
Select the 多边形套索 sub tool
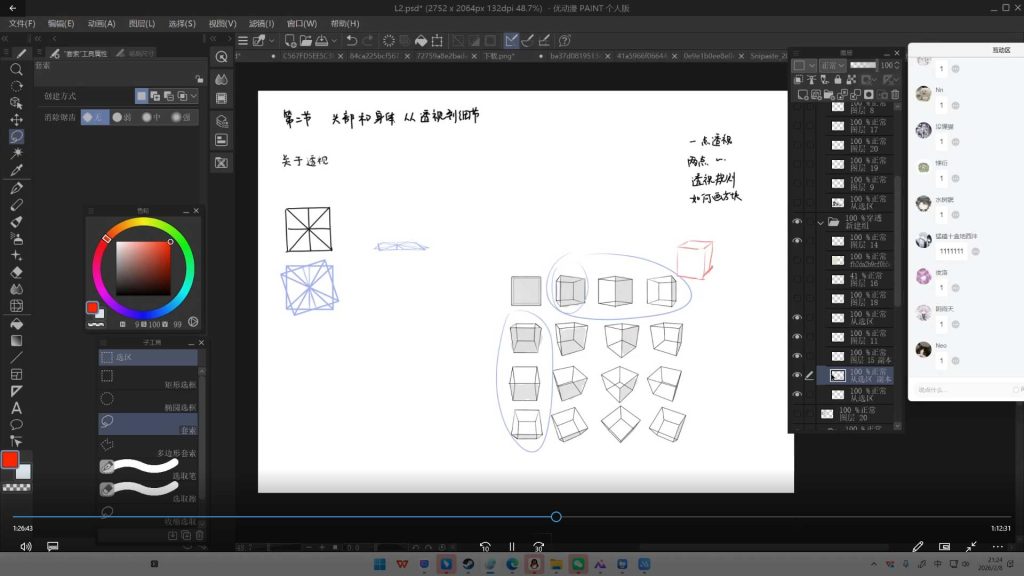point(148,447)
